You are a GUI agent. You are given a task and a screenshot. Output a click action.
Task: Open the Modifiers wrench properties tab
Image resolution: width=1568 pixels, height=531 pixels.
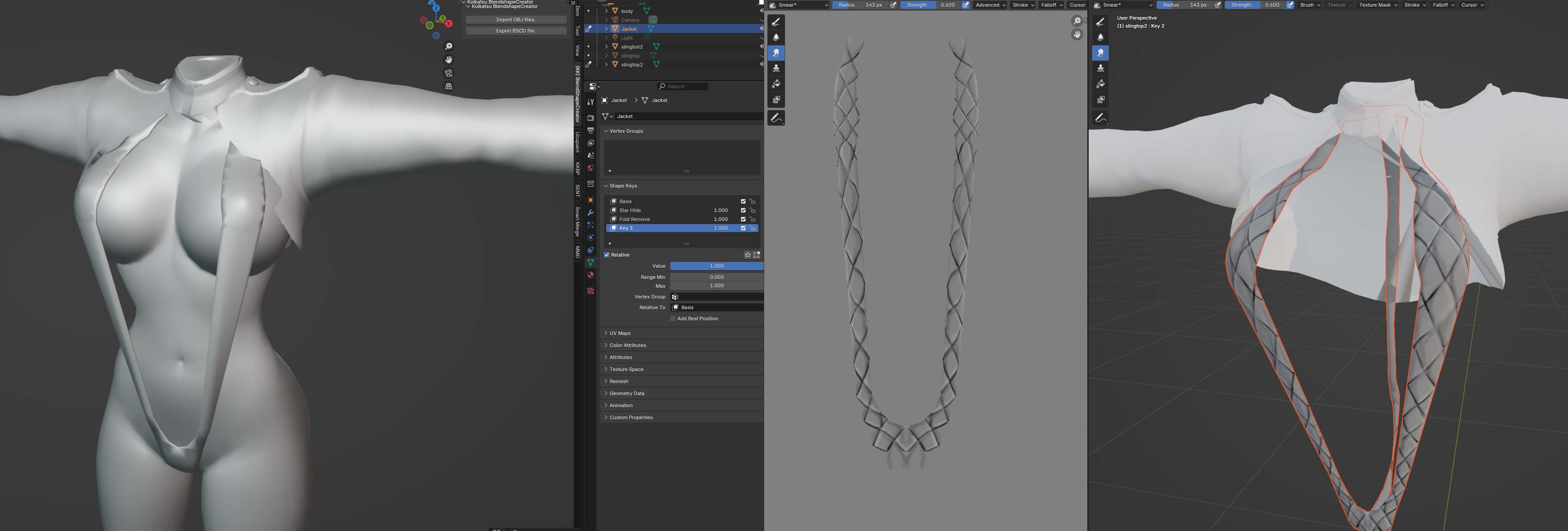click(591, 212)
